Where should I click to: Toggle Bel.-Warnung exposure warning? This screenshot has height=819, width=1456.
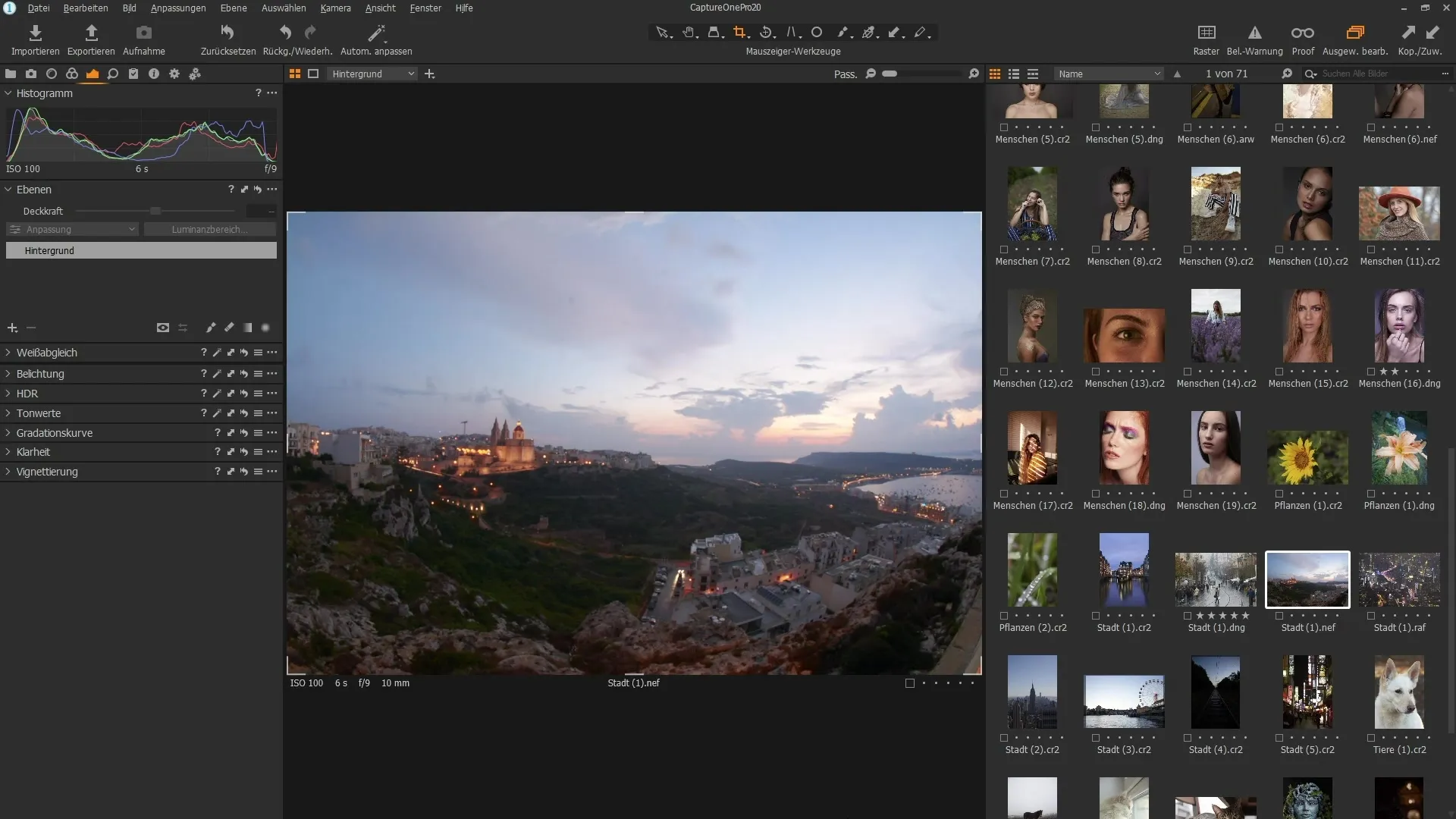pyautogui.click(x=1254, y=33)
